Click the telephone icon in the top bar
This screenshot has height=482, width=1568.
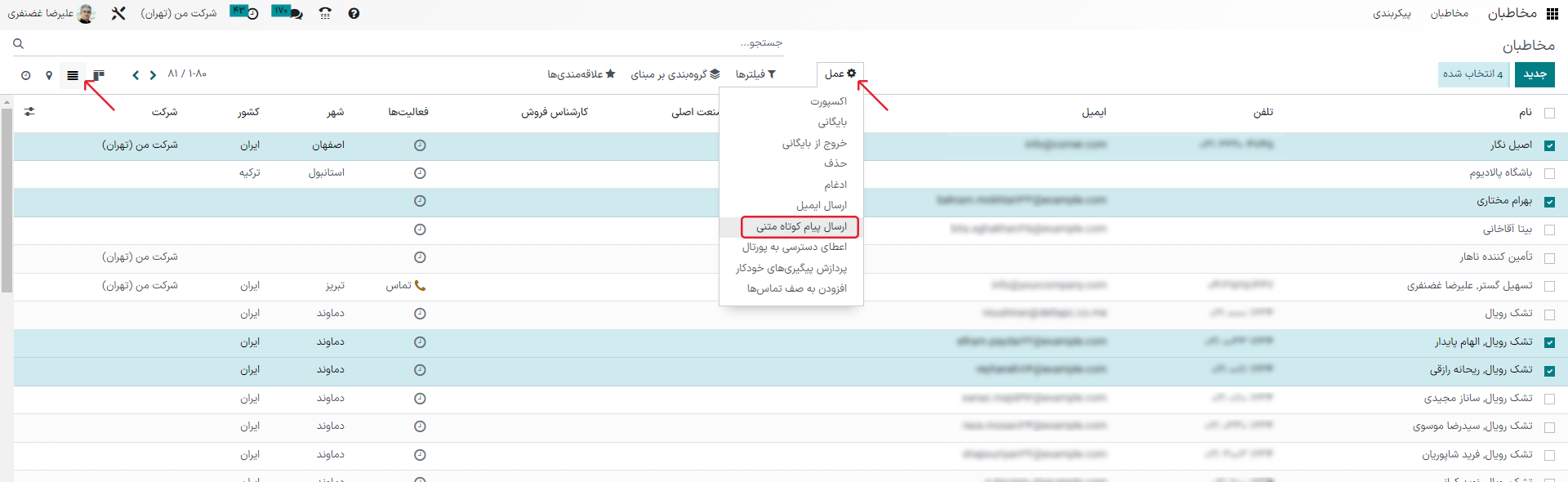pos(325,14)
